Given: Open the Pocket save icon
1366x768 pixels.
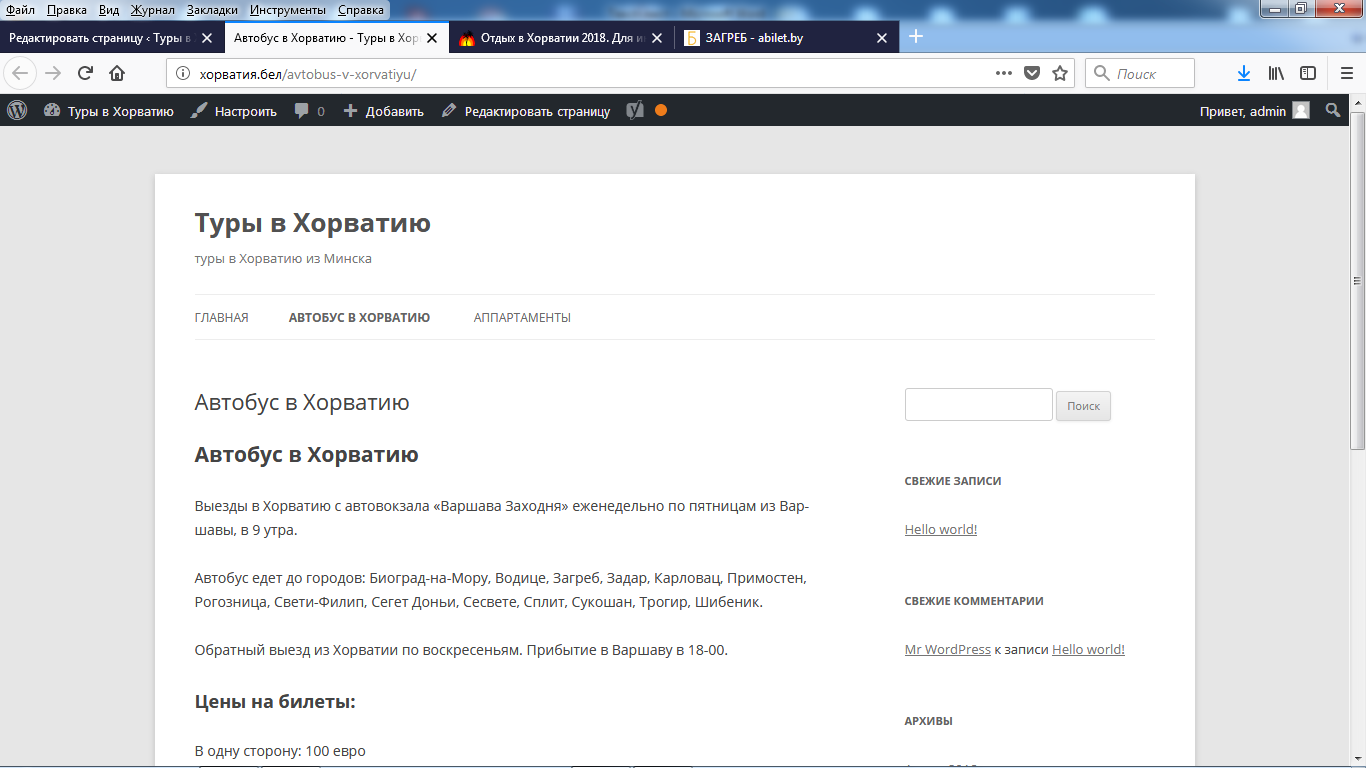Looking at the screenshot, I should (x=1032, y=73).
